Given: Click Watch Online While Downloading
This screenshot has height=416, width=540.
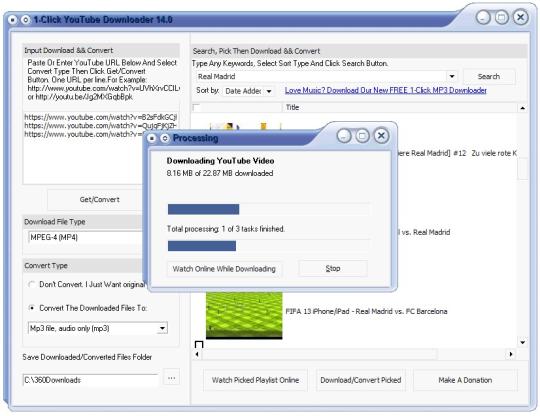Looking at the screenshot, I should (x=224, y=269).
